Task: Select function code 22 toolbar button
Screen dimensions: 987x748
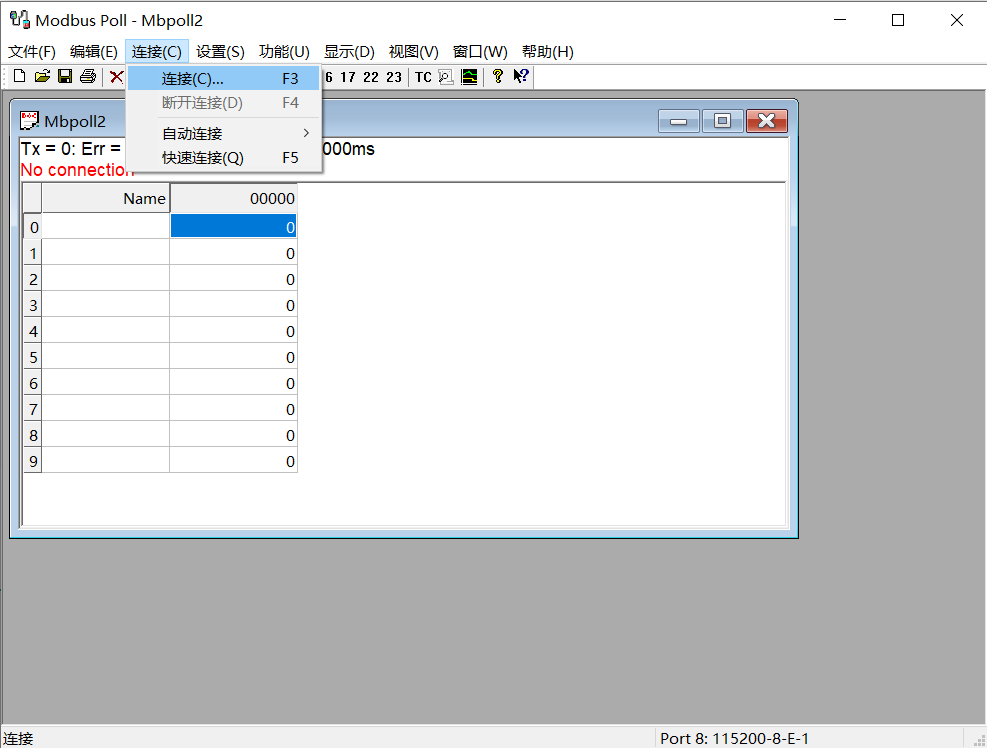Action: pos(371,76)
